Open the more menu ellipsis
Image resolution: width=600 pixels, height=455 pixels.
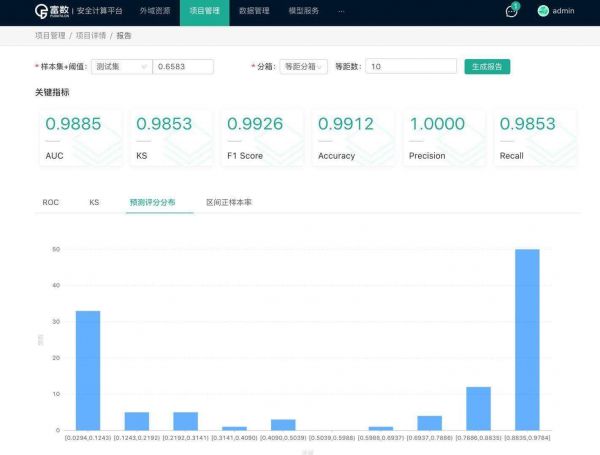[341, 12]
